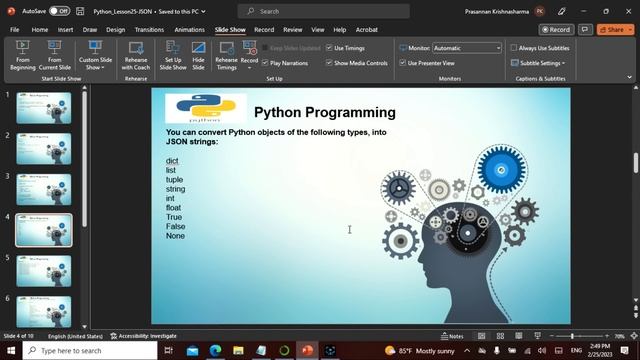Expand the Record dropdown arrow in ribbon
The image size is (640, 360).
[249, 68]
